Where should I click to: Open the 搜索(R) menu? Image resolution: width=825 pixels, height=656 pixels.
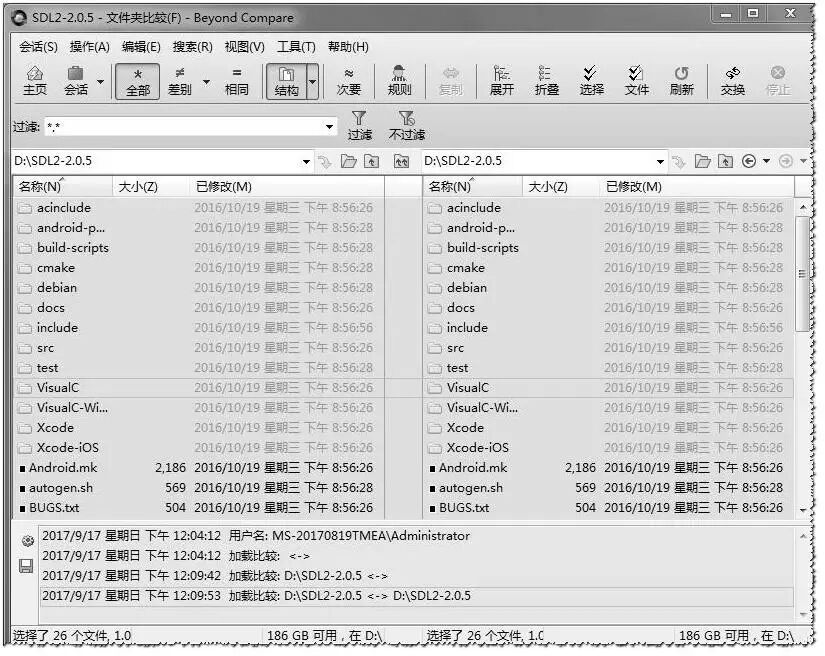[193, 47]
